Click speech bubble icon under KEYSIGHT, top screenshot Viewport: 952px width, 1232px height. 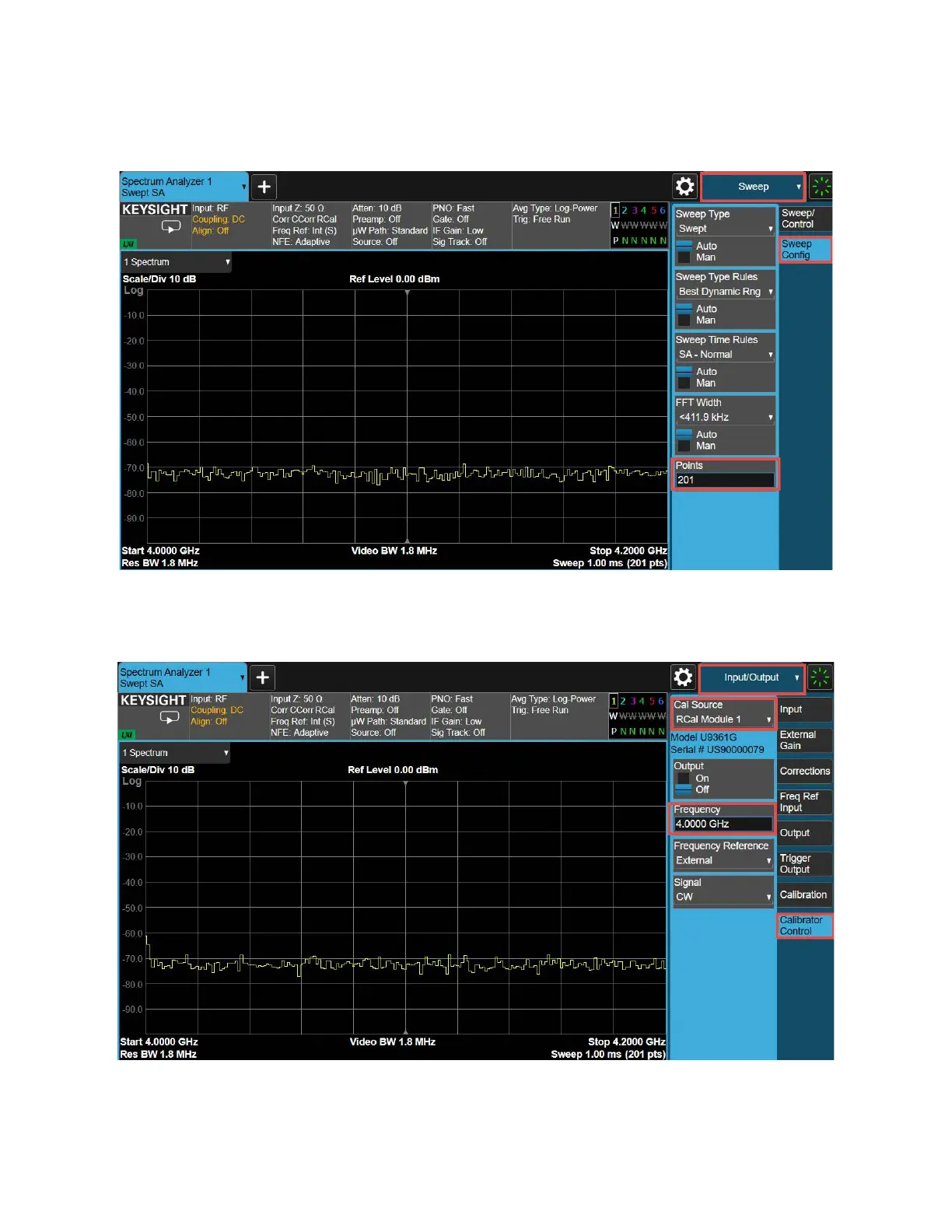171,226
